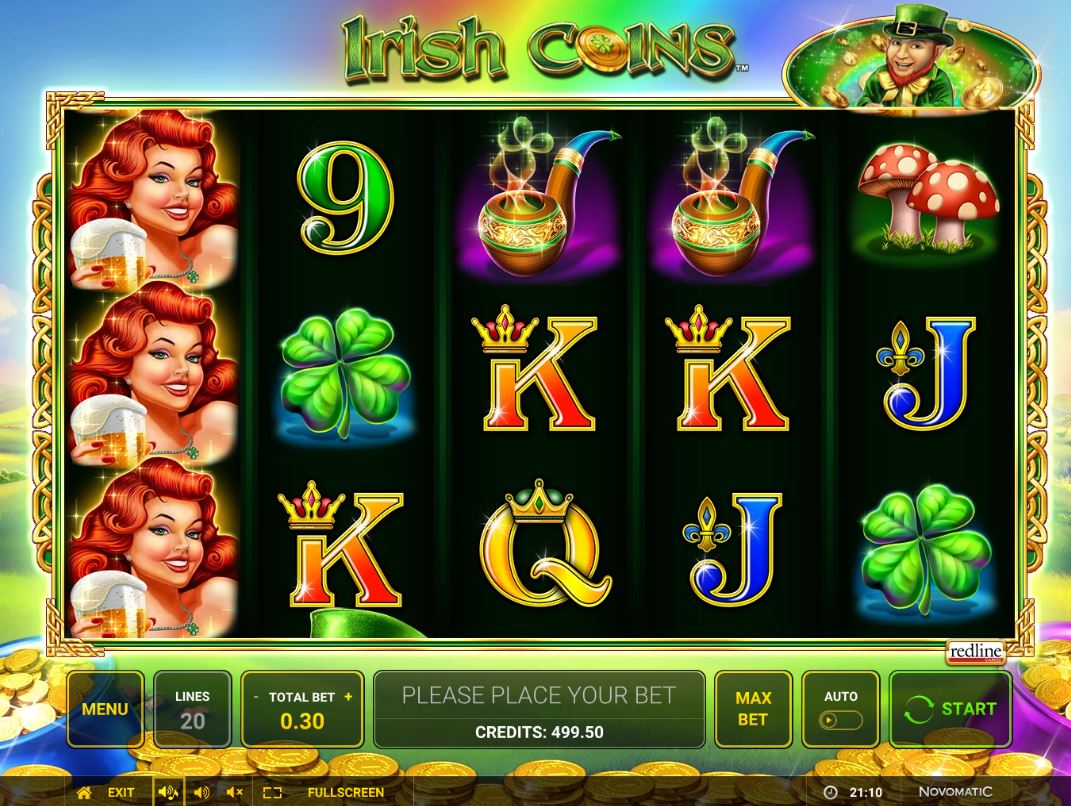Screen dimensions: 1071x806
Task: Click the clock icon in status bar
Action: (x=830, y=792)
